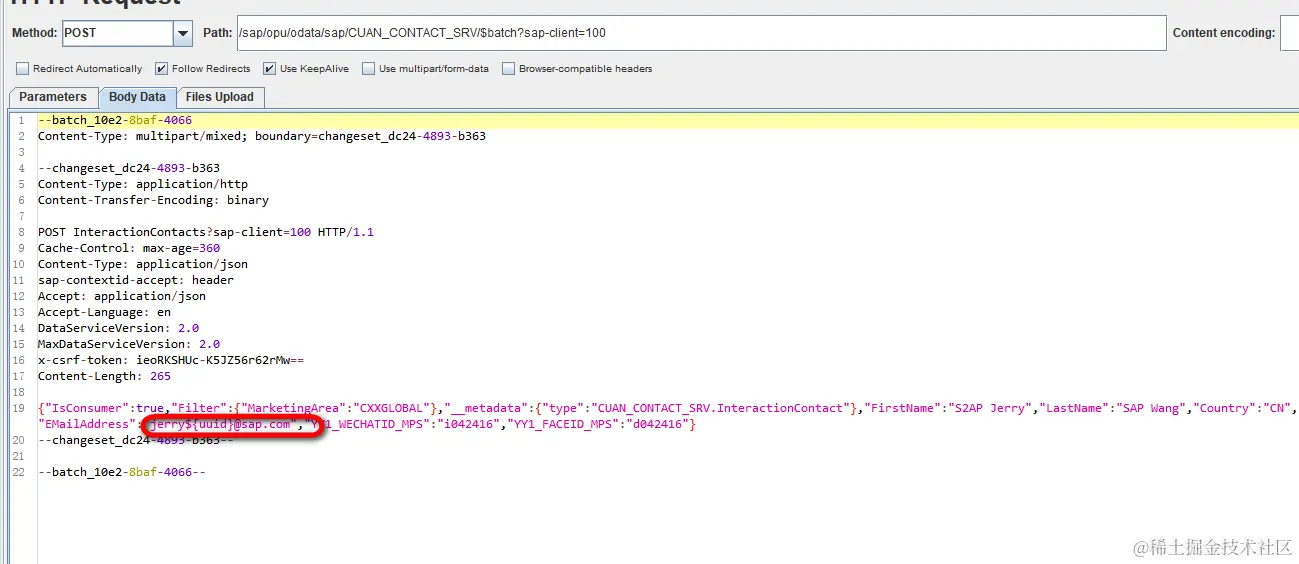Click the DataServiceVersion: 2.0 line 14
1299x564 pixels.
coord(118,328)
